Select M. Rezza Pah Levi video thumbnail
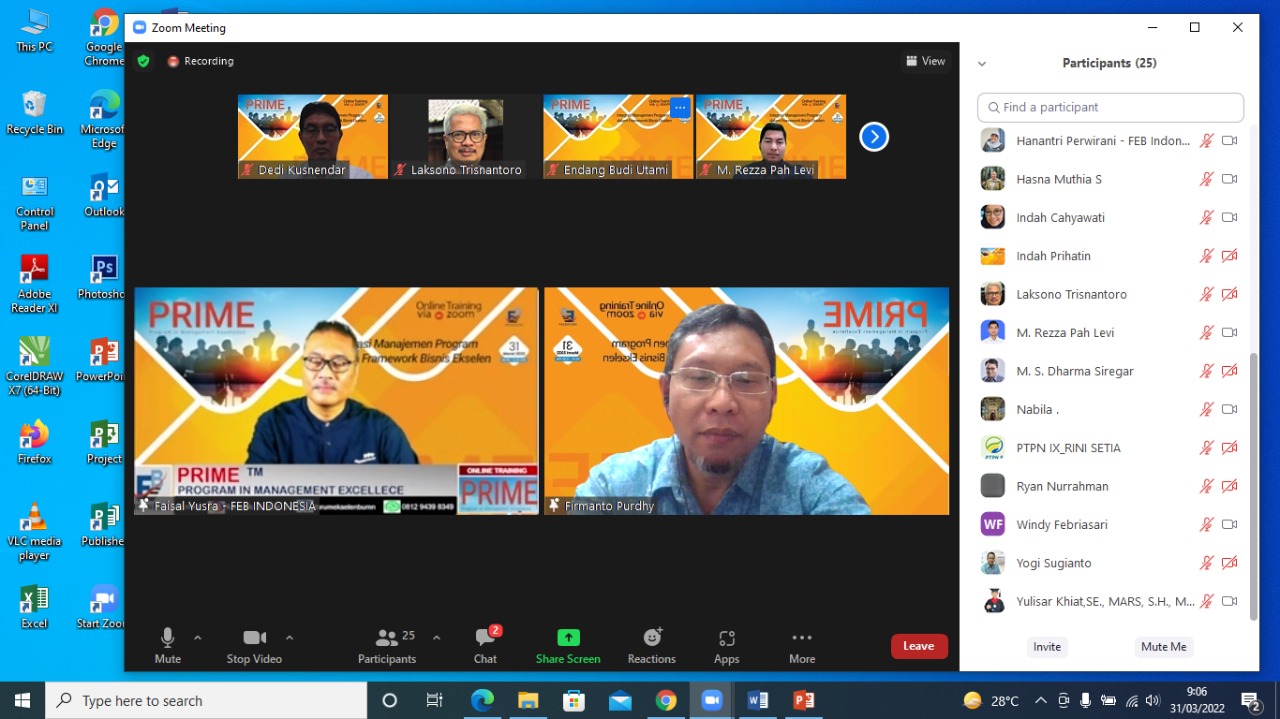Image resolution: width=1280 pixels, height=719 pixels. click(x=771, y=137)
